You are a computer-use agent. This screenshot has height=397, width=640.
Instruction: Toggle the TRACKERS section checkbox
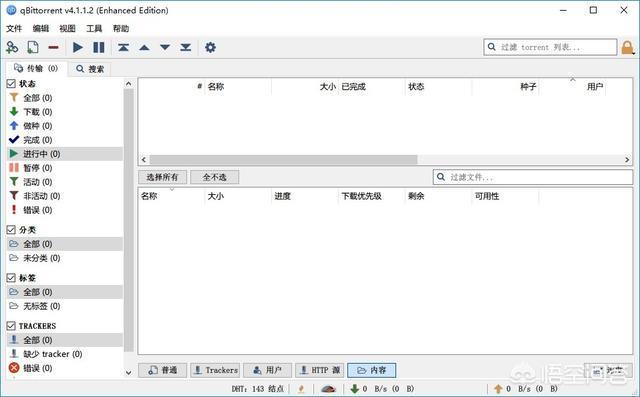[x=11, y=326]
